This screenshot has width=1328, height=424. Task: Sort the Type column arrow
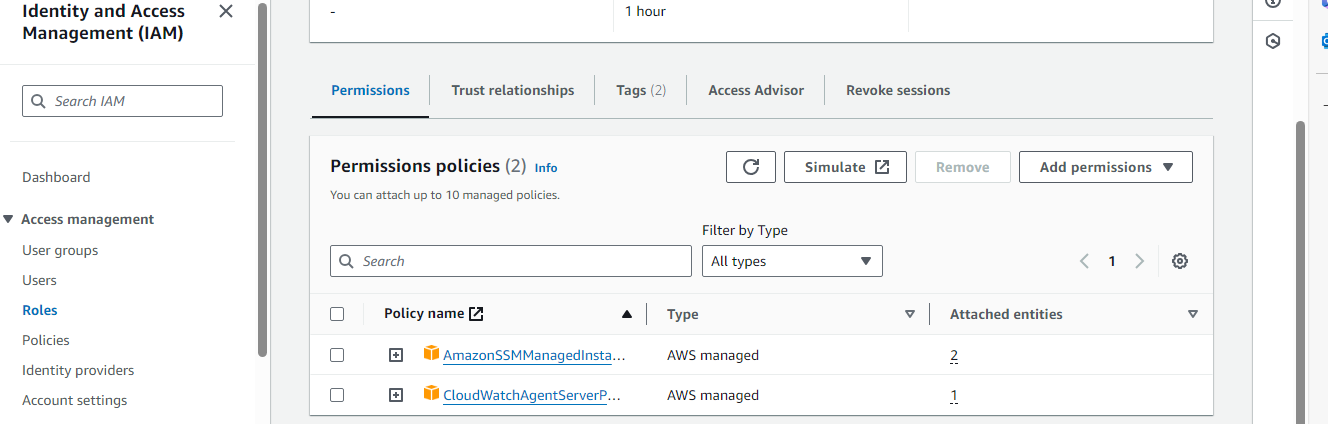click(x=910, y=314)
